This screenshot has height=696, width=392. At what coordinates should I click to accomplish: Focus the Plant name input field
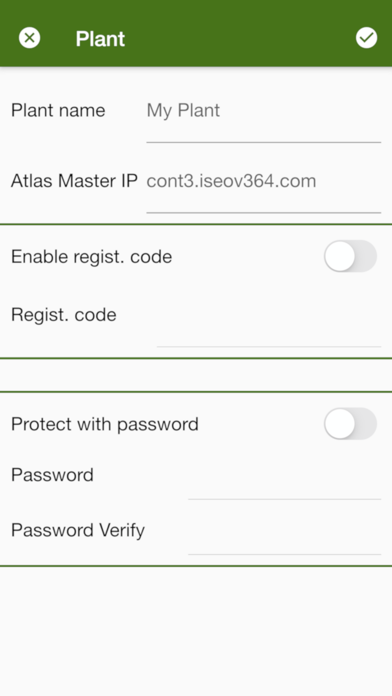(x=264, y=117)
